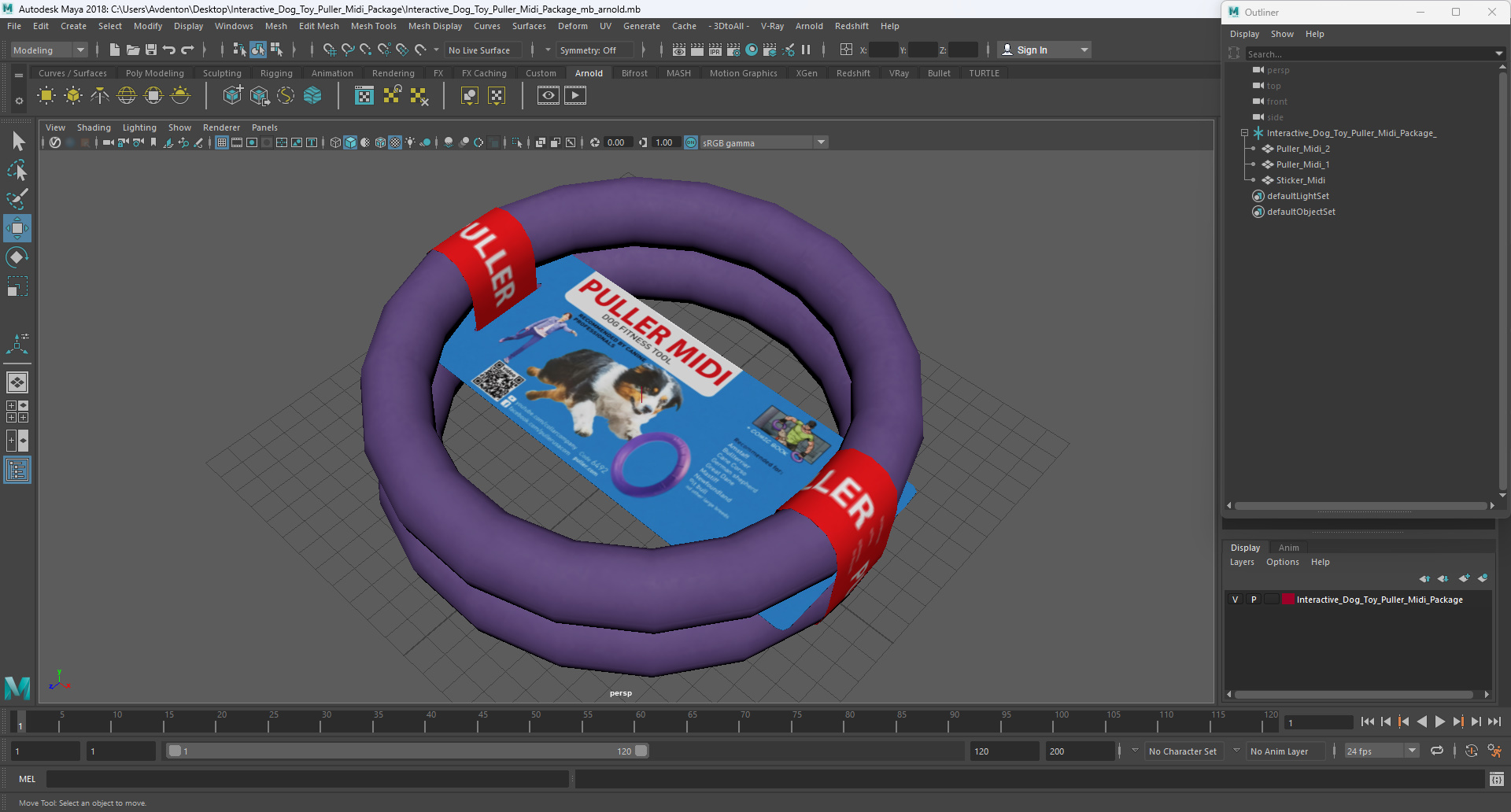Click the Maya logo home icon
This screenshot has height=812, width=1511.
pyautogui.click(x=17, y=688)
